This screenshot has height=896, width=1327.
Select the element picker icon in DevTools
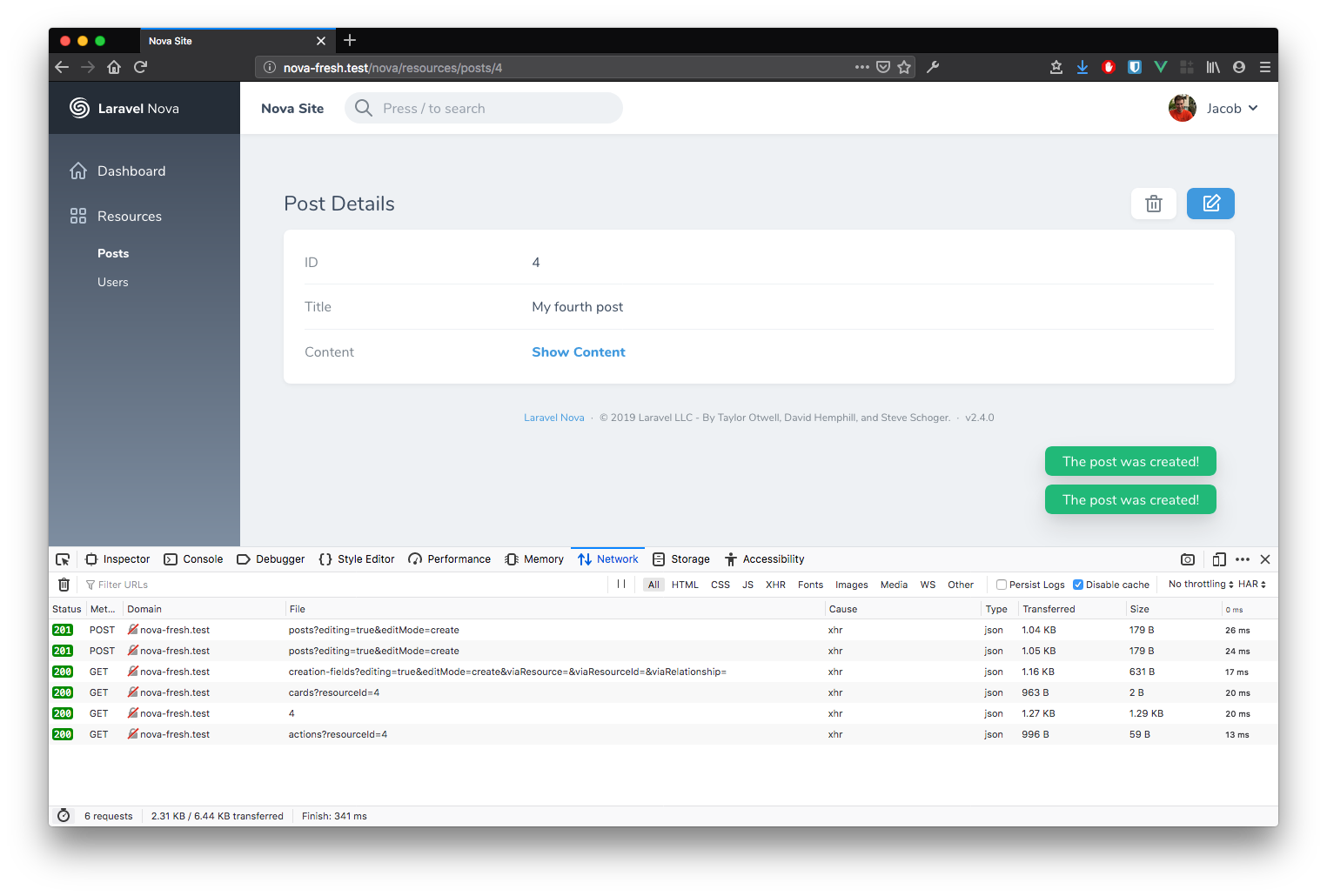[62, 558]
